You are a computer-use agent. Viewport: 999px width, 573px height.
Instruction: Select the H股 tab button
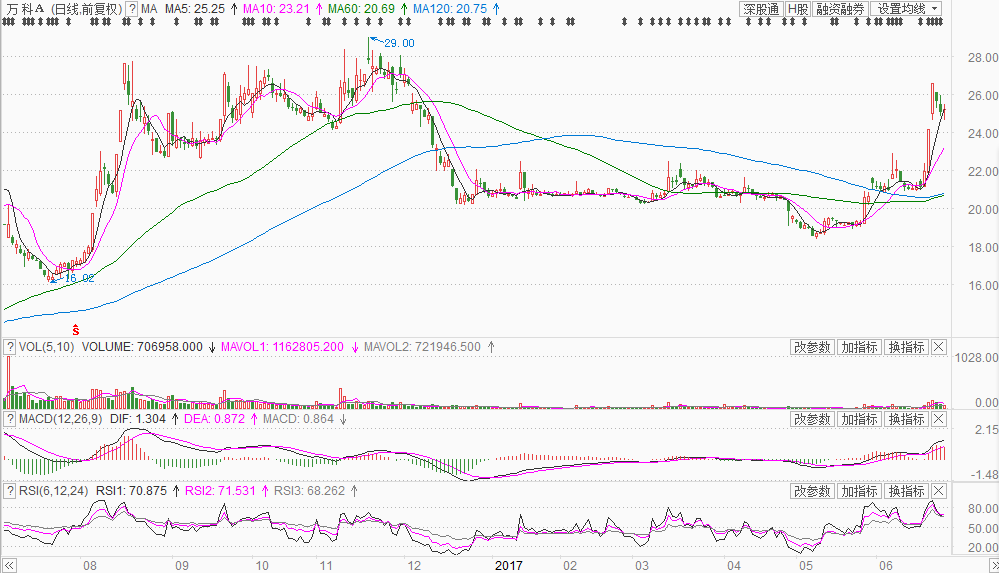pos(798,9)
